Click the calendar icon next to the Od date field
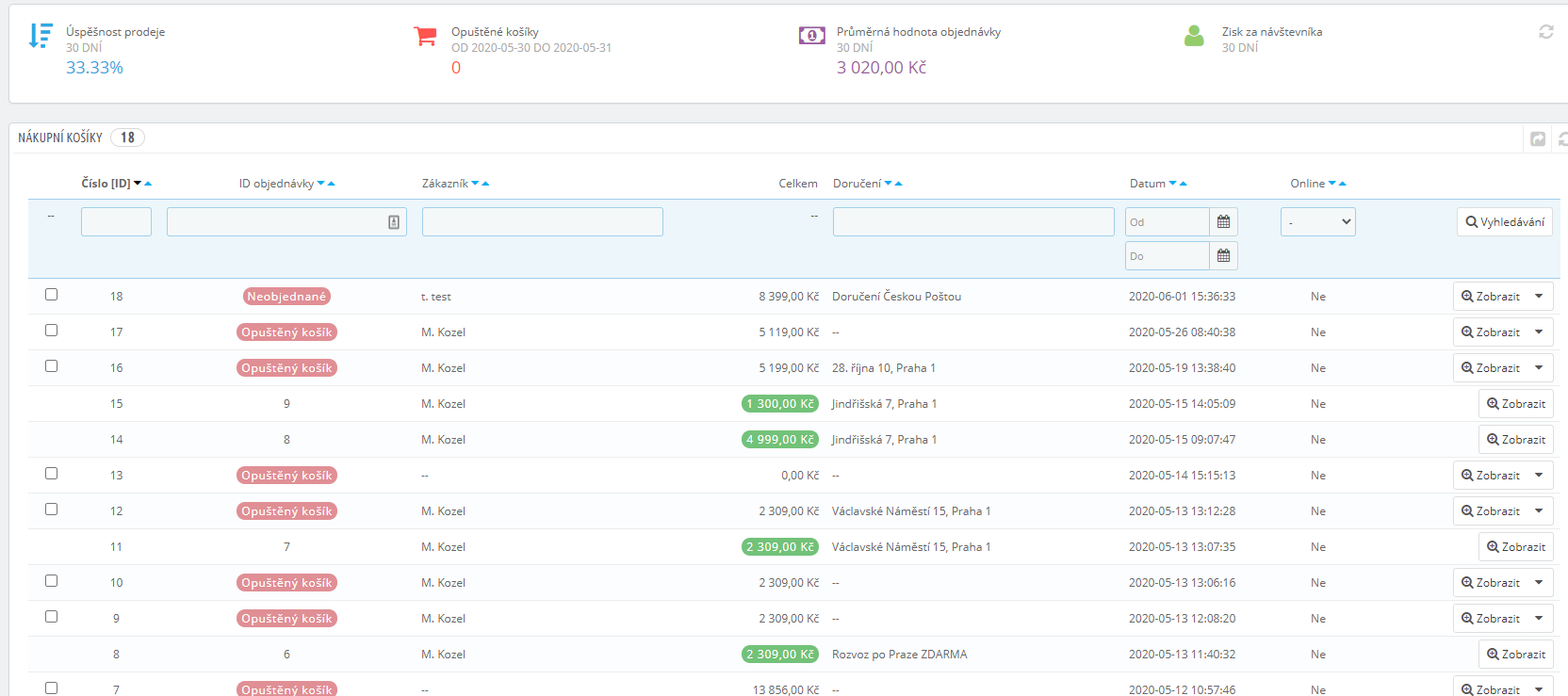Image resolution: width=1568 pixels, height=696 pixels. 1223,222
